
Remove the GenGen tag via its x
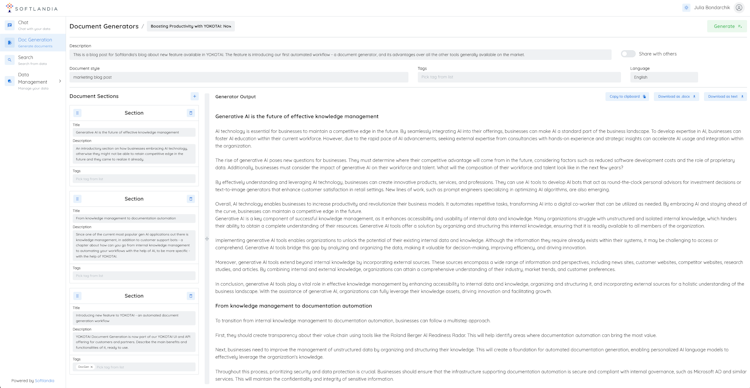pos(91,367)
